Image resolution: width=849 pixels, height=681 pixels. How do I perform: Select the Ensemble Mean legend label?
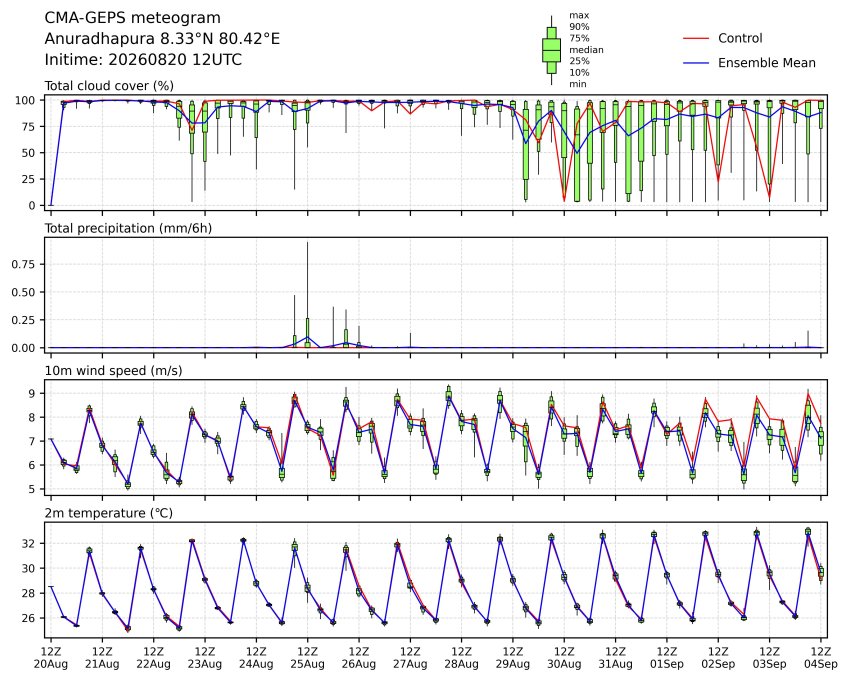pyautogui.click(x=767, y=63)
